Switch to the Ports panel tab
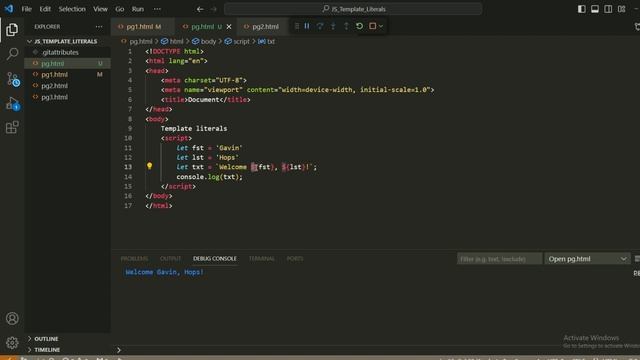The height and width of the screenshot is (360, 640). [295, 259]
